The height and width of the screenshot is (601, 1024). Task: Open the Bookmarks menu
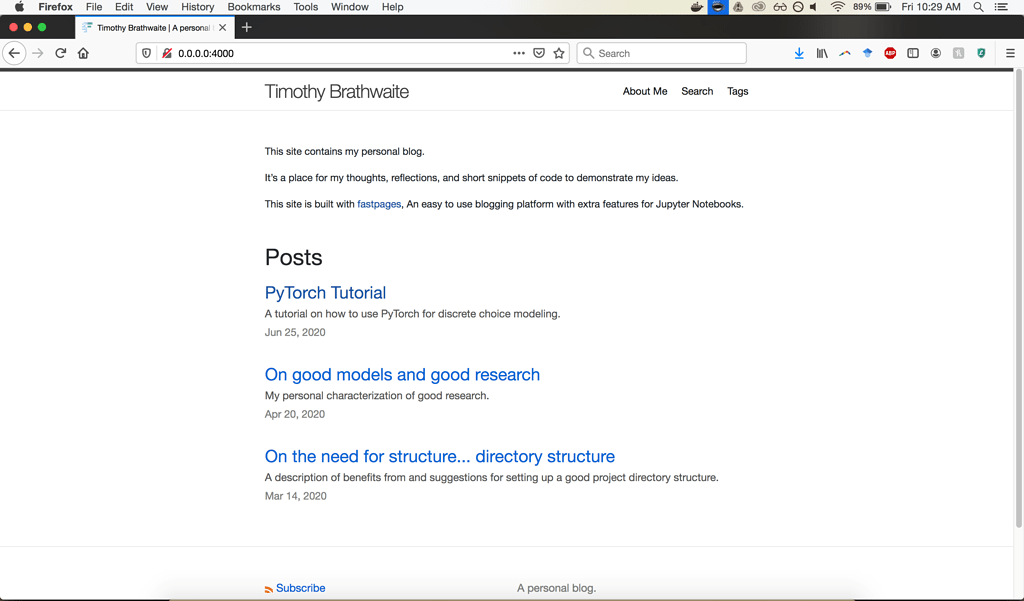click(253, 7)
